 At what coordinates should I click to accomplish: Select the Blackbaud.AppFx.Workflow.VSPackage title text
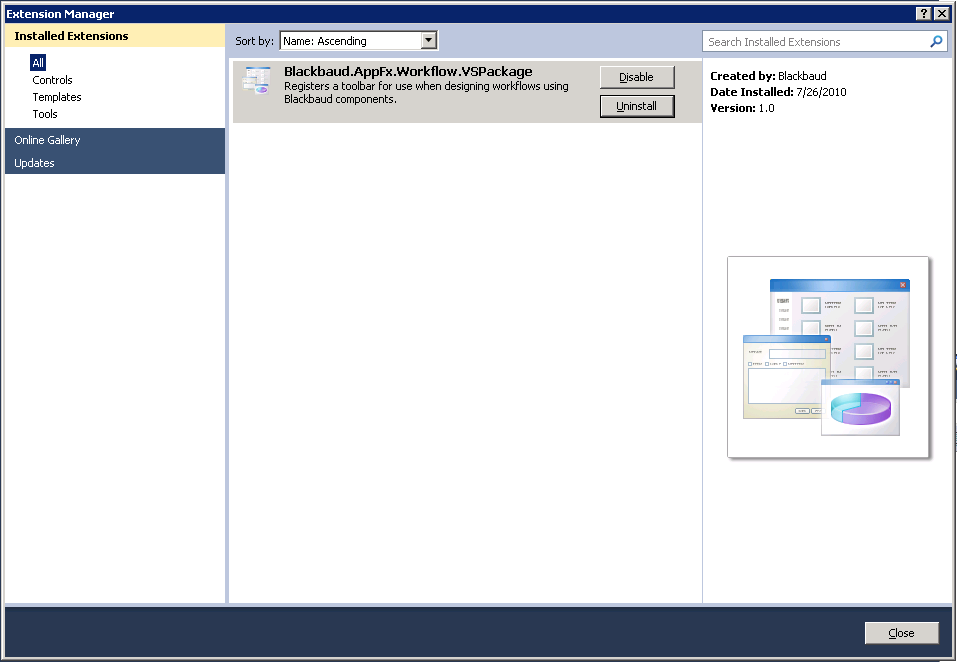[408, 71]
